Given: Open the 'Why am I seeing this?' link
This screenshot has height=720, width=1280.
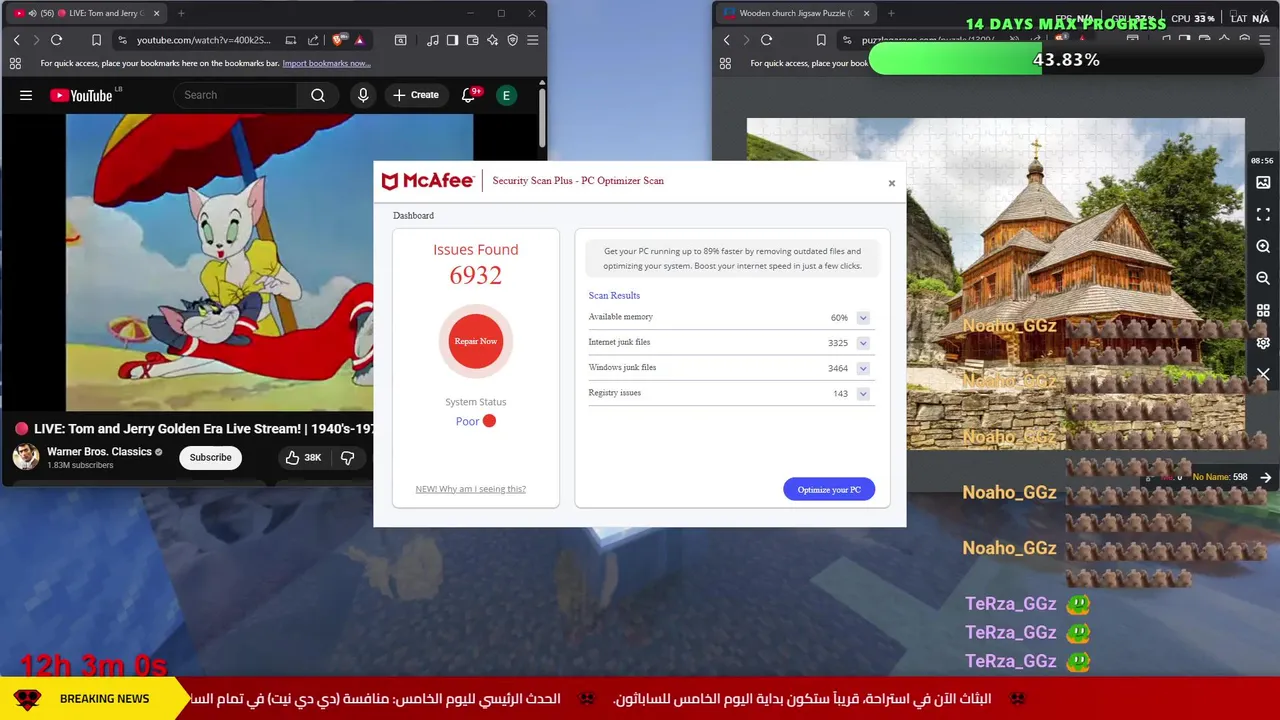Looking at the screenshot, I should click(470, 489).
